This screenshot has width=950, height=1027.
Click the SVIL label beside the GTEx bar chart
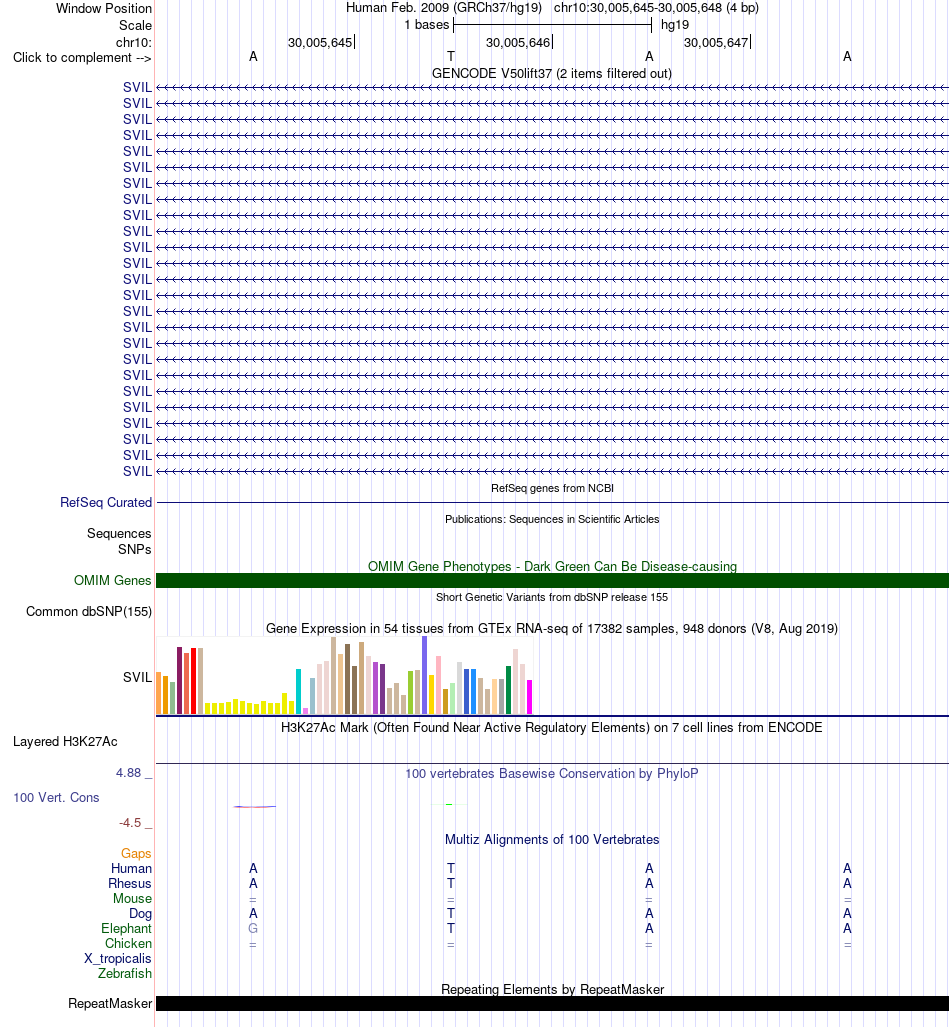pyautogui.click(x=137, y=677)
